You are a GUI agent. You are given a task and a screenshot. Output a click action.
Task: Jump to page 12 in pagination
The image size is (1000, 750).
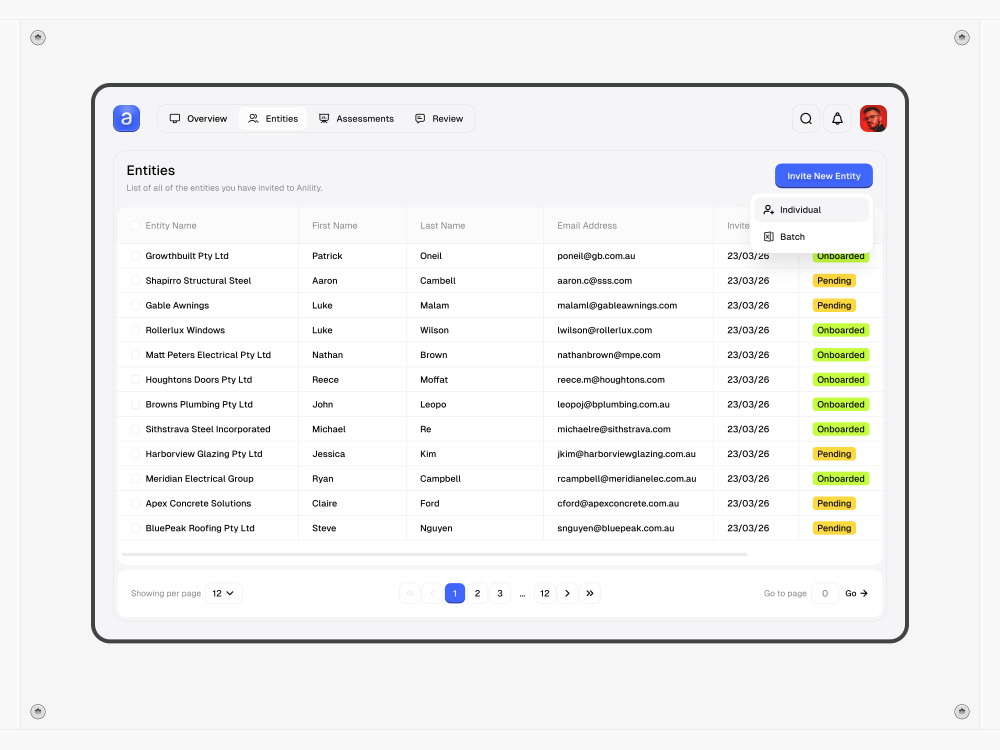click(545, 593)
